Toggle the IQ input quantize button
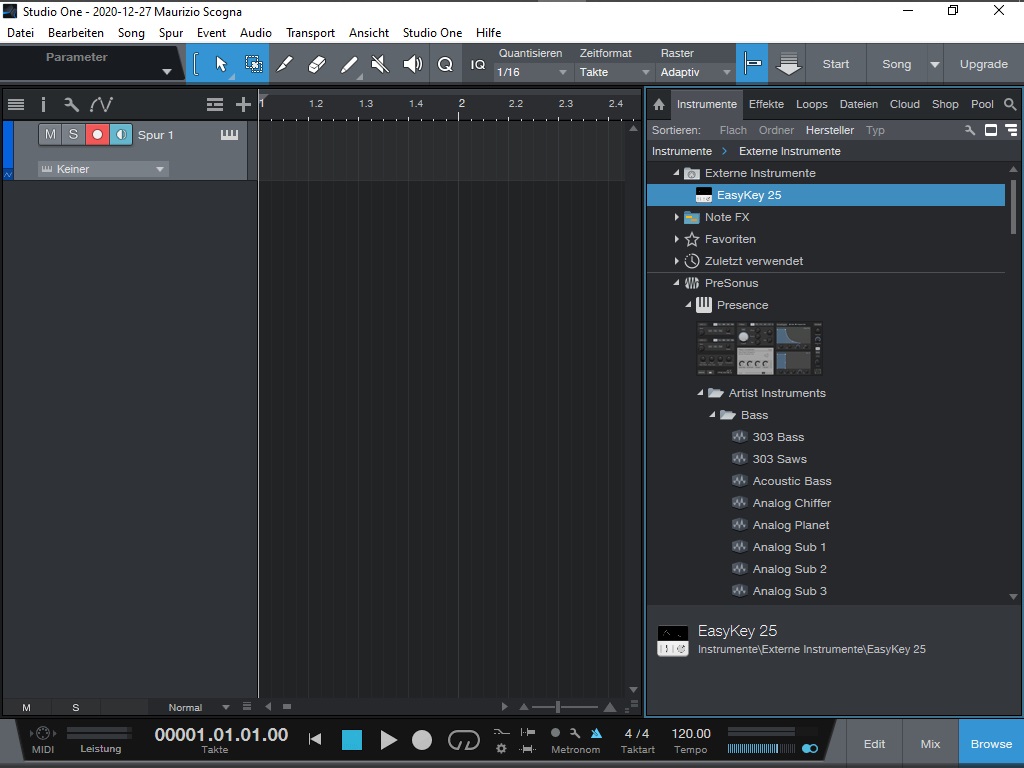1024x768 pixels. 478,64
